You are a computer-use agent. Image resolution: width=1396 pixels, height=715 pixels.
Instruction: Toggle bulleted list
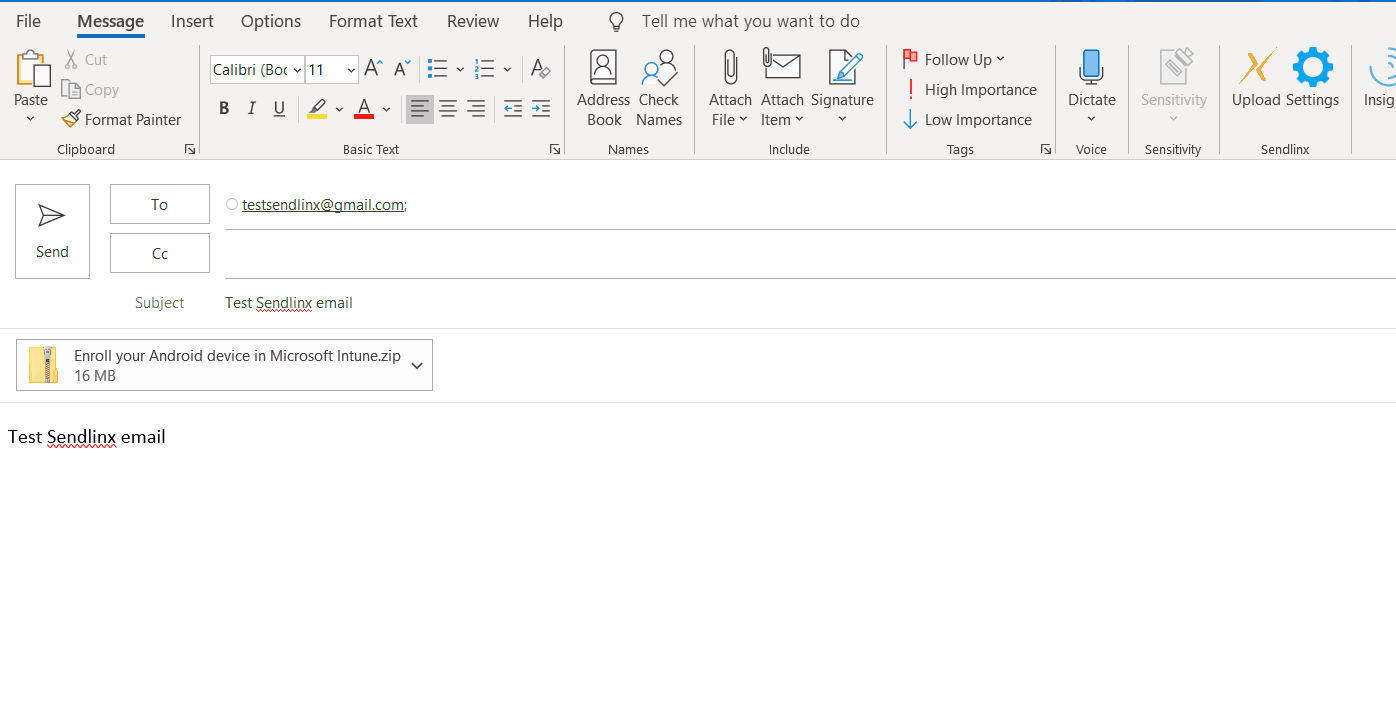coord(437,69)
